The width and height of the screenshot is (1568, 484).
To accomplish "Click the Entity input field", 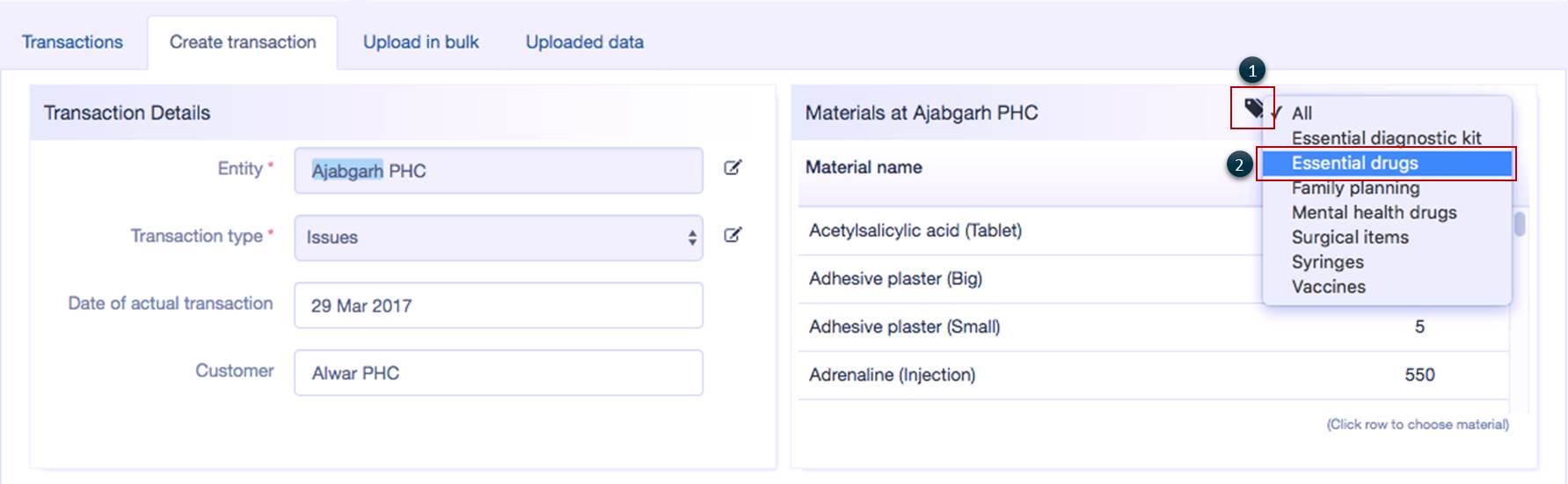I will 498,171.
